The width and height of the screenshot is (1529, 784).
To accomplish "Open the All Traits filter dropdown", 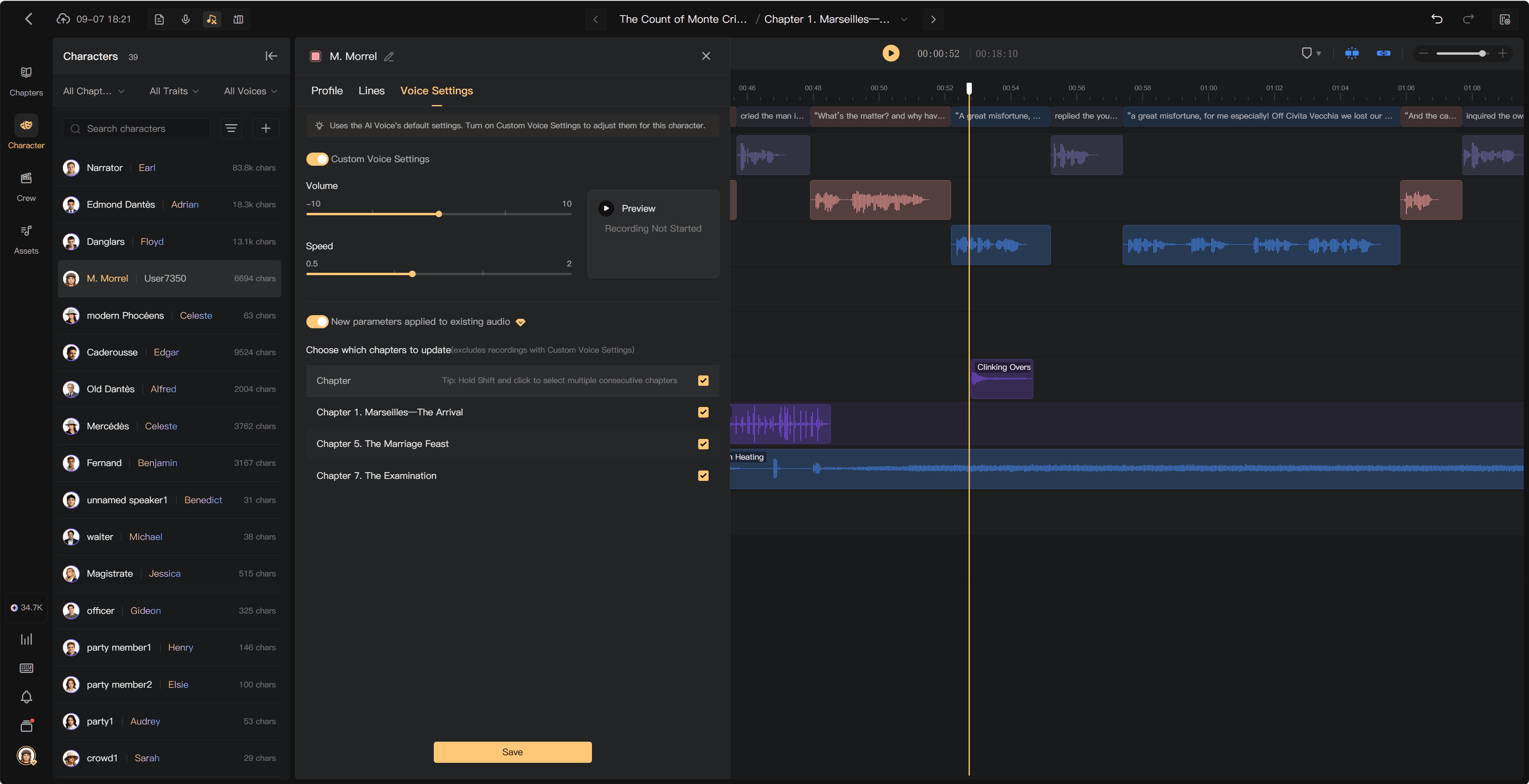I will coord(174,91).
